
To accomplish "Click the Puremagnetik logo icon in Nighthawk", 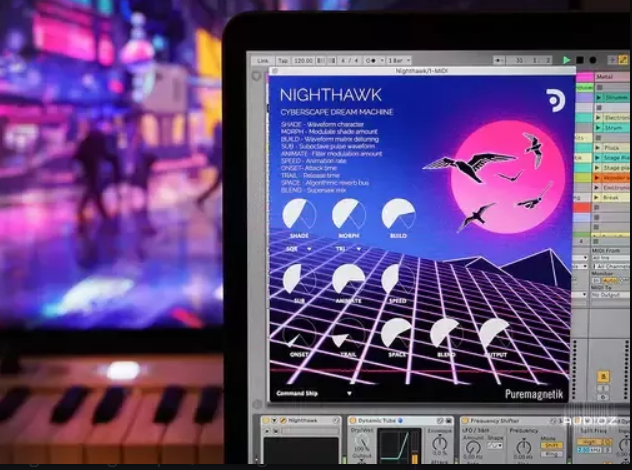I will [x=556, y=100].
